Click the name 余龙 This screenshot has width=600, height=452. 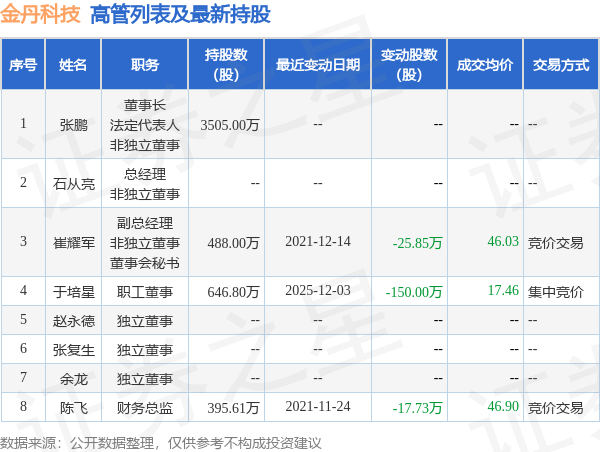point(73,379)
